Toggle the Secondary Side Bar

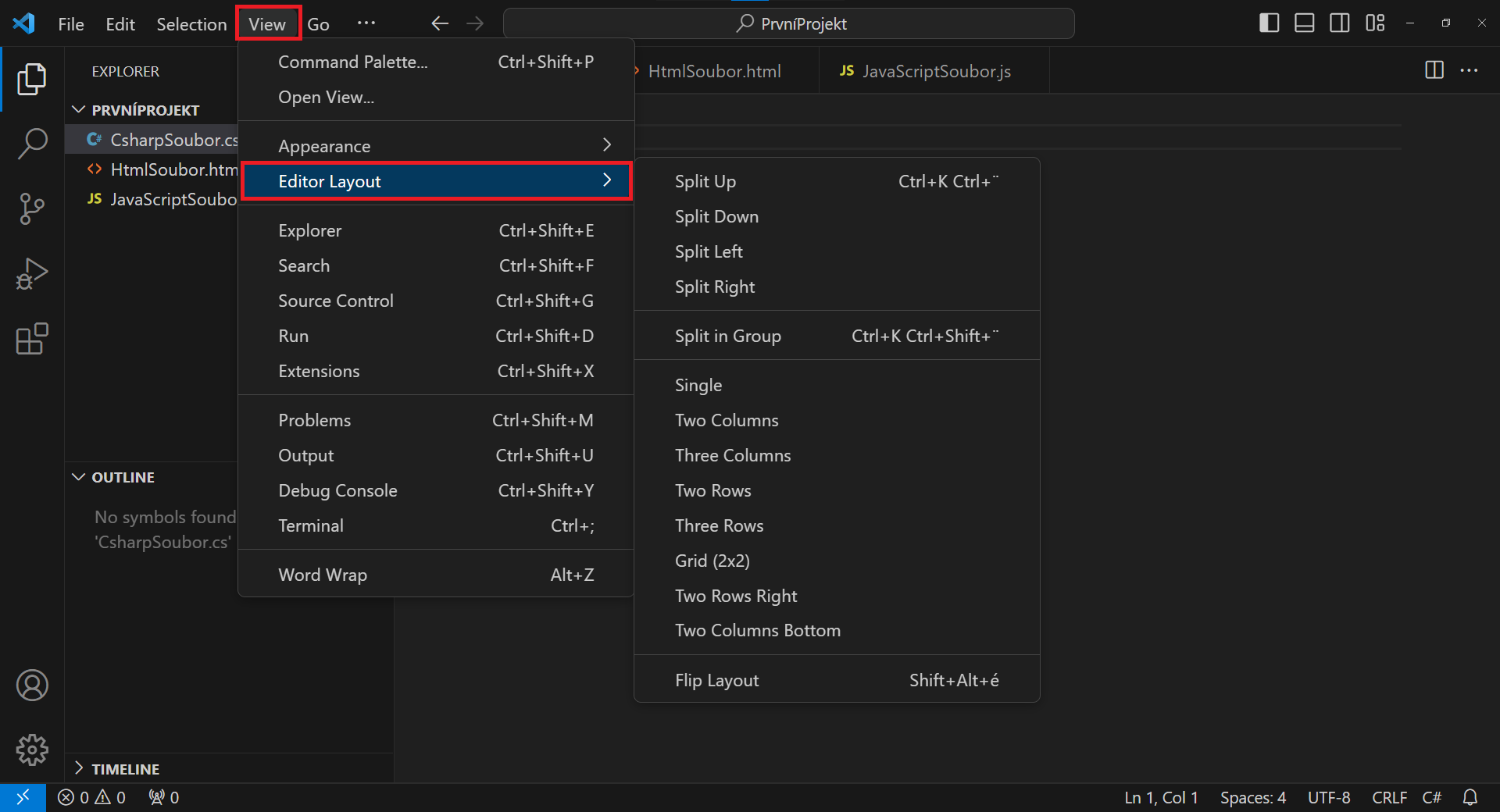coord(1339,23)
